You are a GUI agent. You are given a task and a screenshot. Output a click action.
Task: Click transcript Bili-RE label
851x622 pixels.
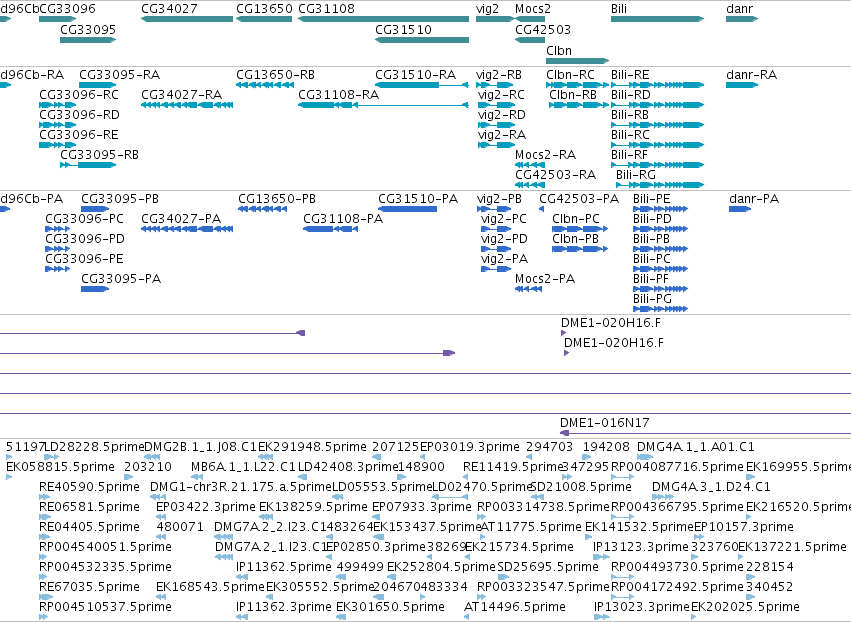[630, 74]
